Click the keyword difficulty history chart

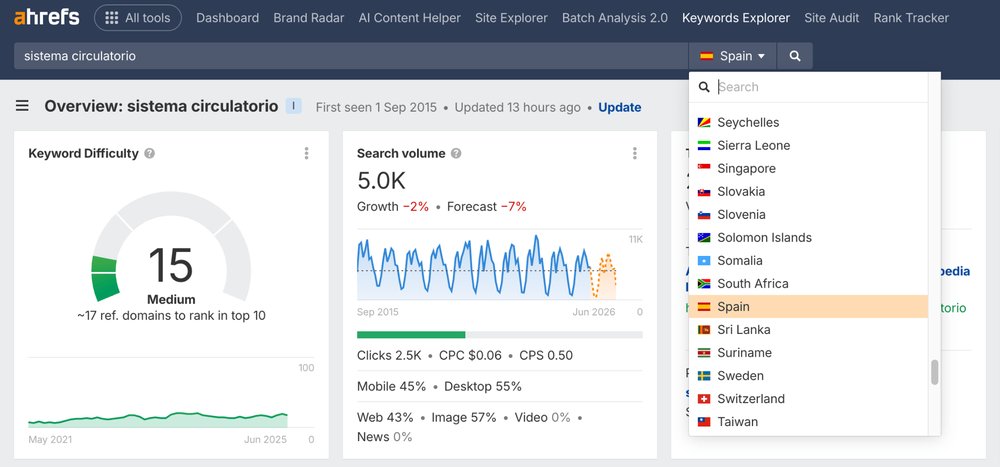coord(158,419)
